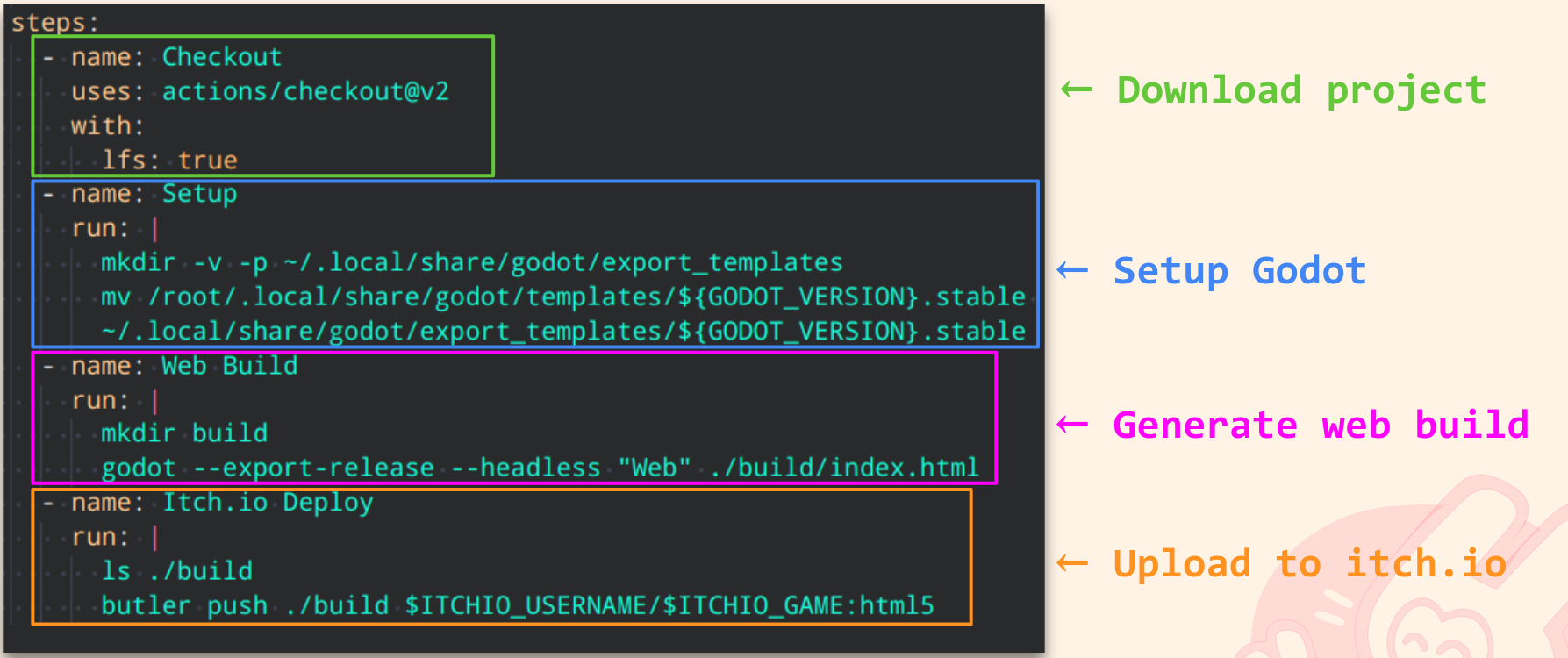1568x658 pixels.
Task: Click the 'lfs: true' line
Action: [x=169, y=160]
